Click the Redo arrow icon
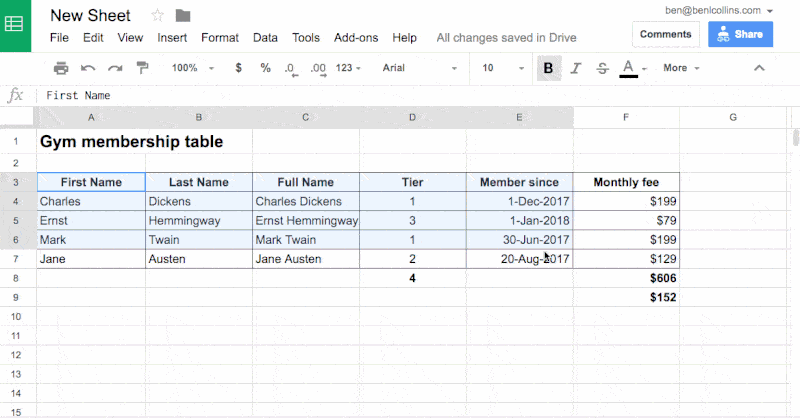The image size is (800, 418). click(x=115, y=68)
